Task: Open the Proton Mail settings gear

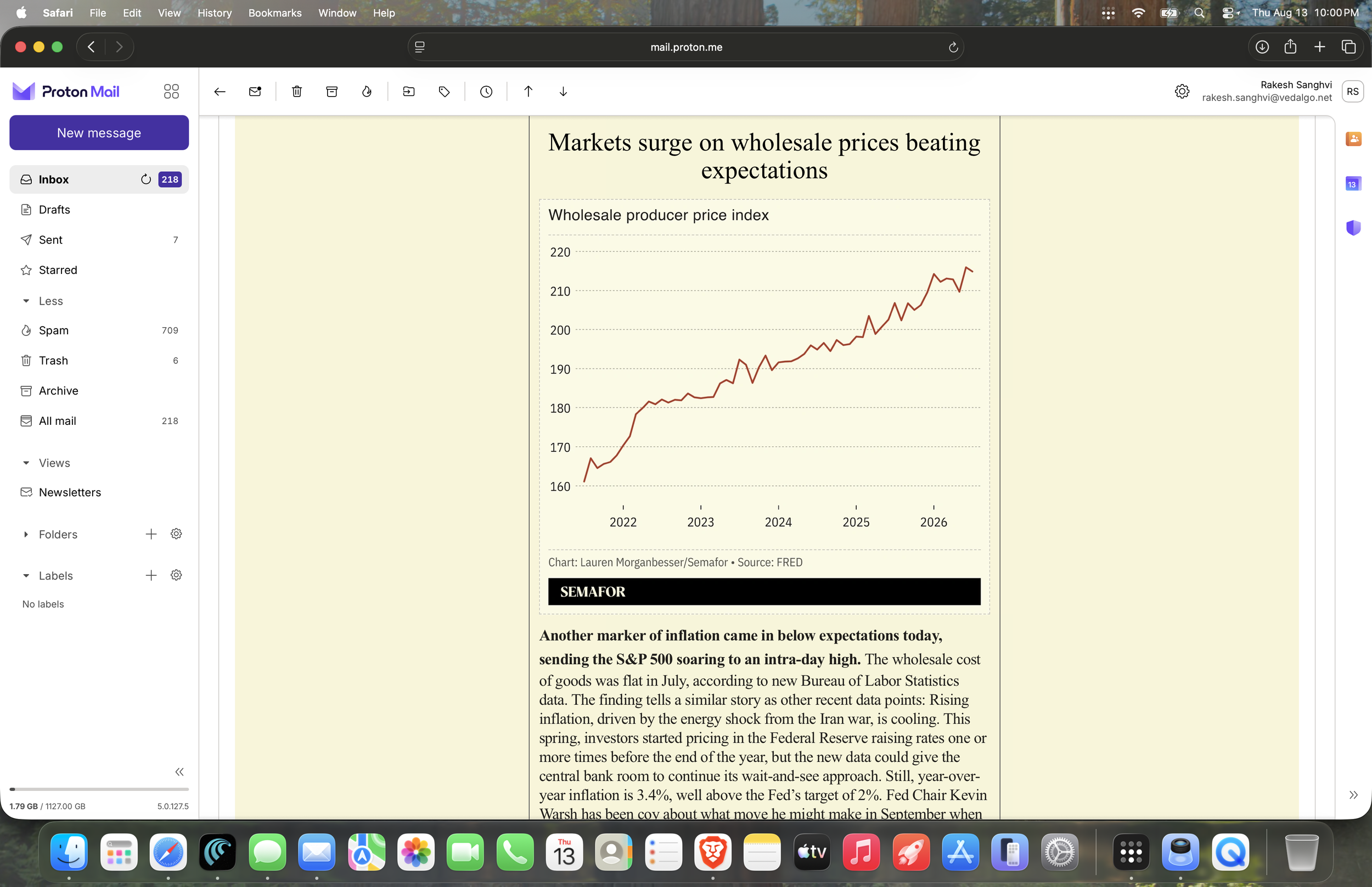Action: point(1182,92)
